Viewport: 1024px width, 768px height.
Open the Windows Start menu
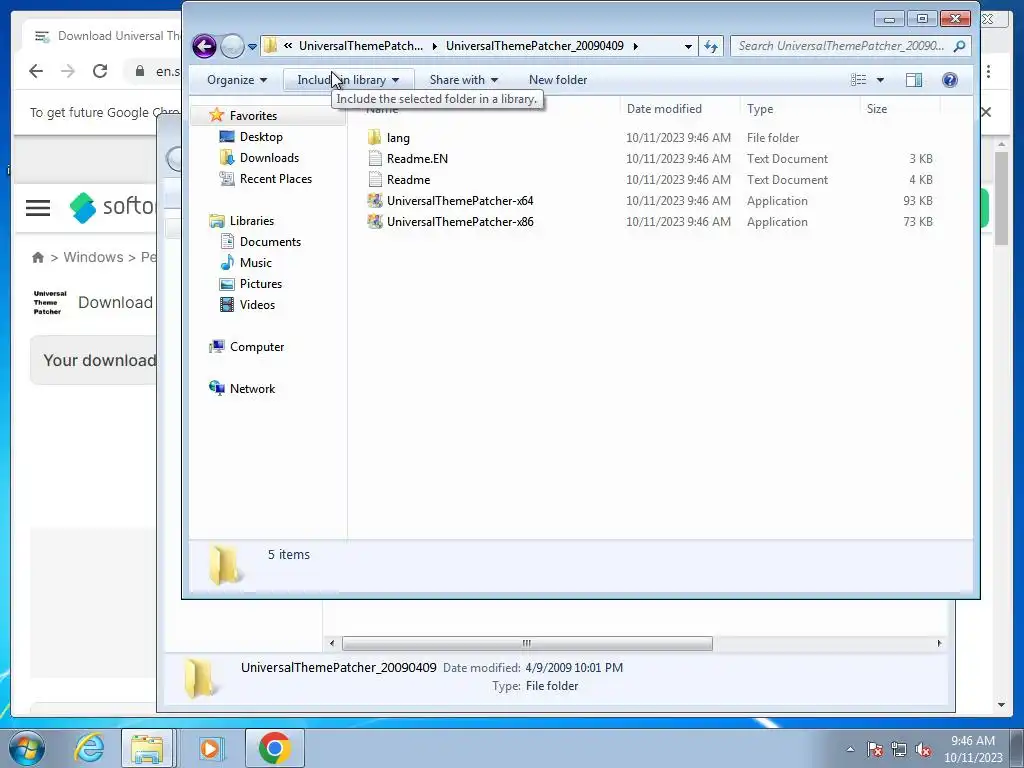pos(27,748)
